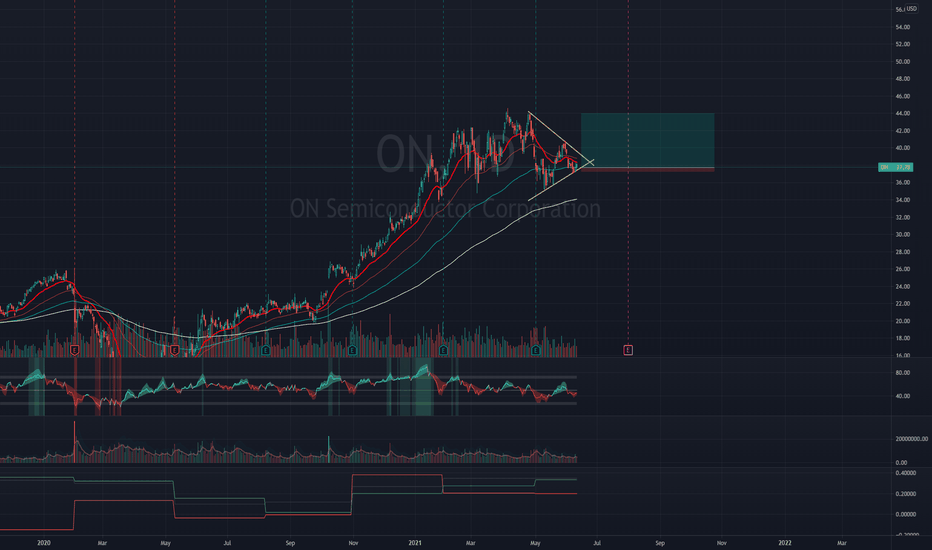Open the May 2021 earnings marker
The height and width of the screenshot is (550, 932).
pos(536,350)
